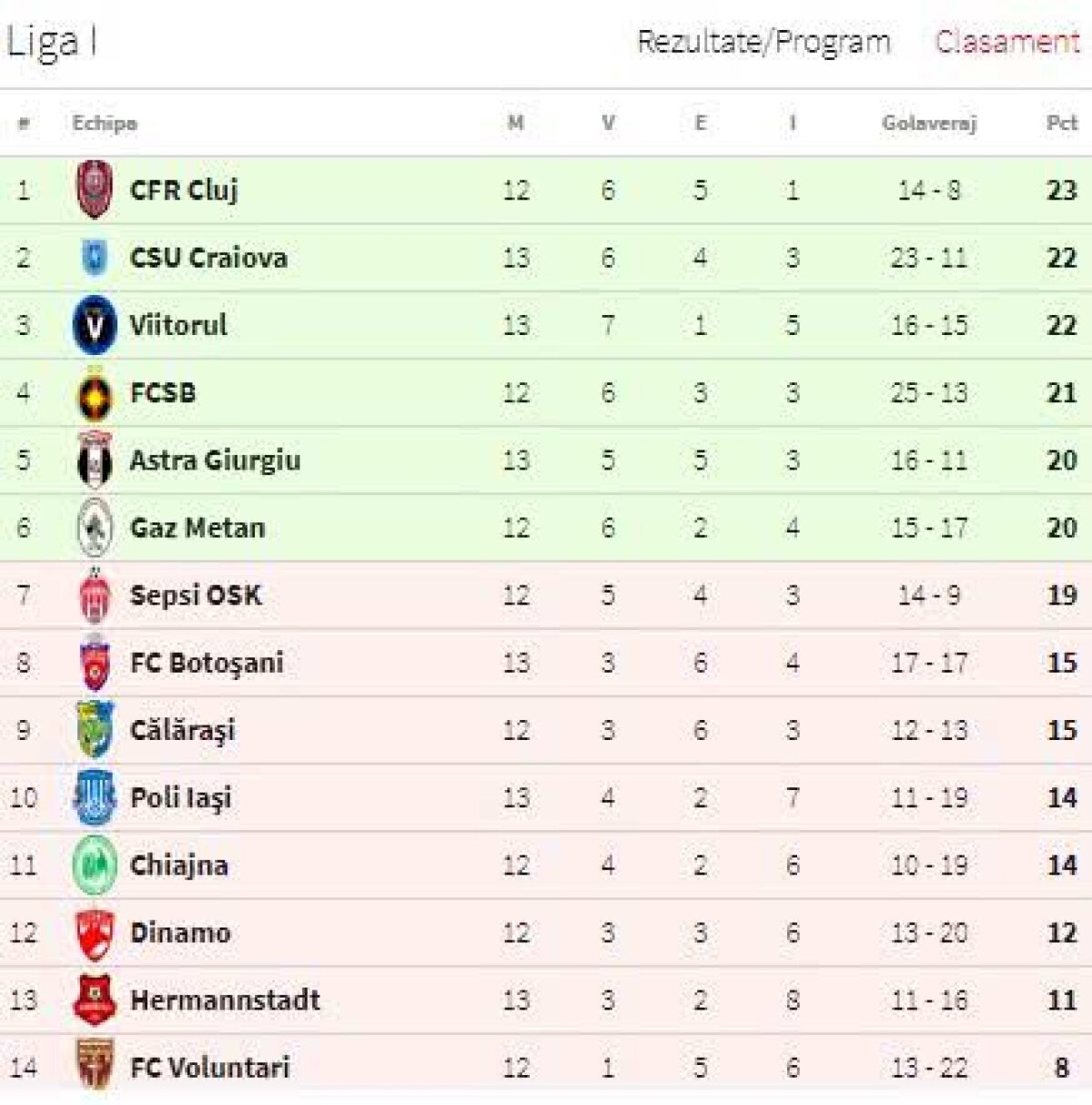
Task: Click the Chiajna green logo
Action: click(95, 866)
